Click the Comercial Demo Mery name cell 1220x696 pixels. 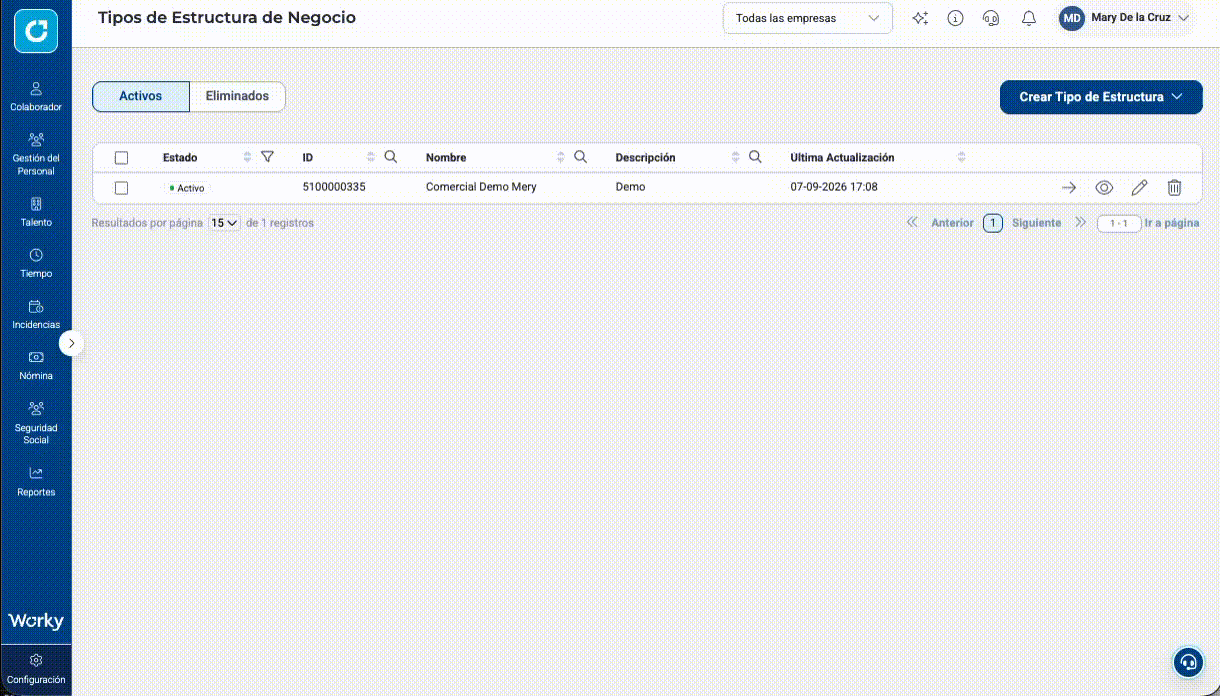point(481,187)
